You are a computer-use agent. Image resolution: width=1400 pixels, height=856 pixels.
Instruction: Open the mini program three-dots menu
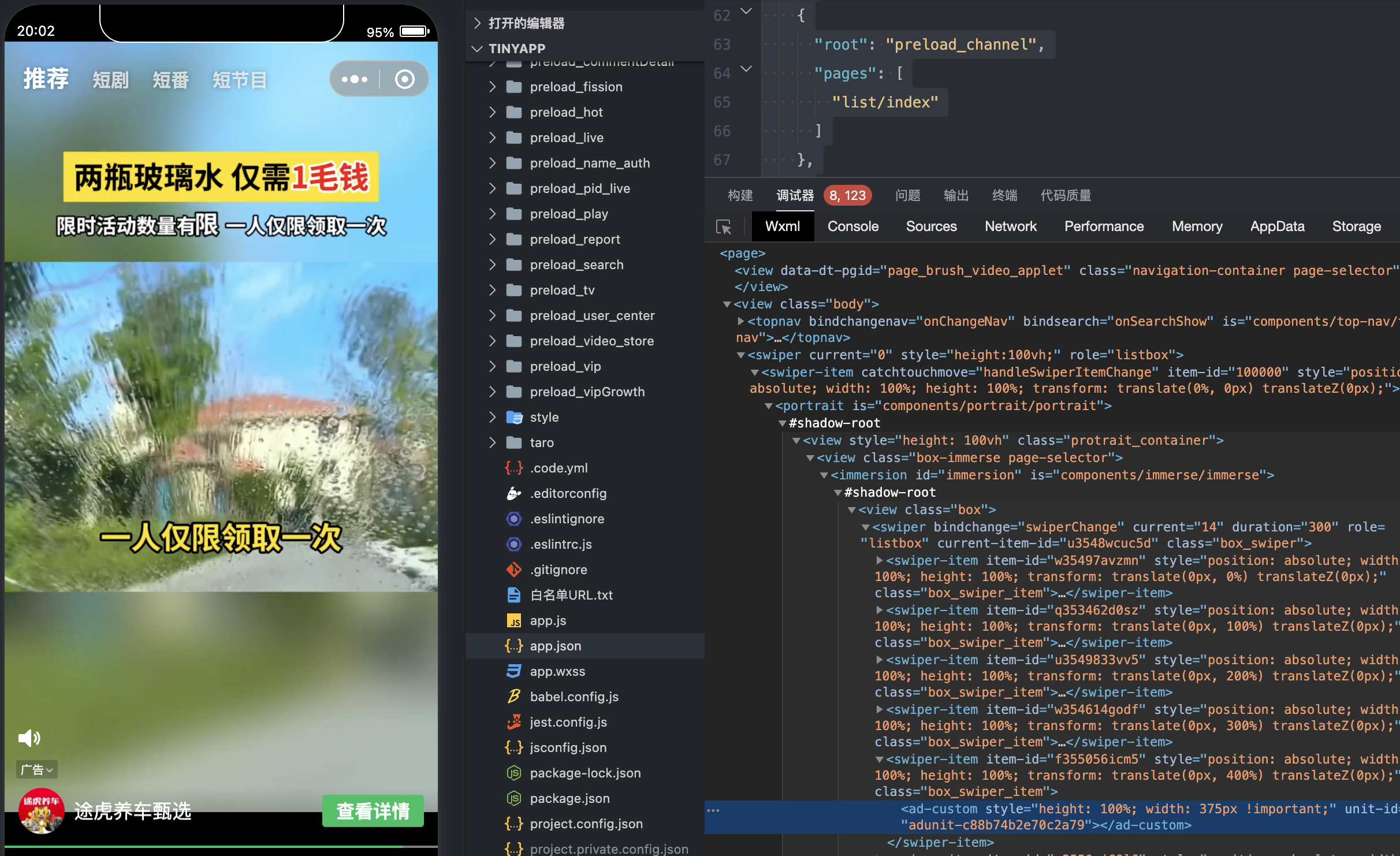[355, 79]
